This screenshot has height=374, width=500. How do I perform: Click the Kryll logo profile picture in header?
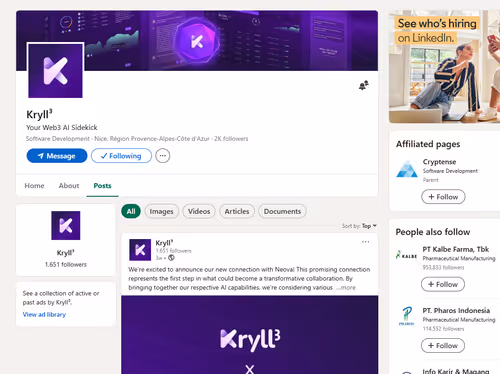(55, 71)
